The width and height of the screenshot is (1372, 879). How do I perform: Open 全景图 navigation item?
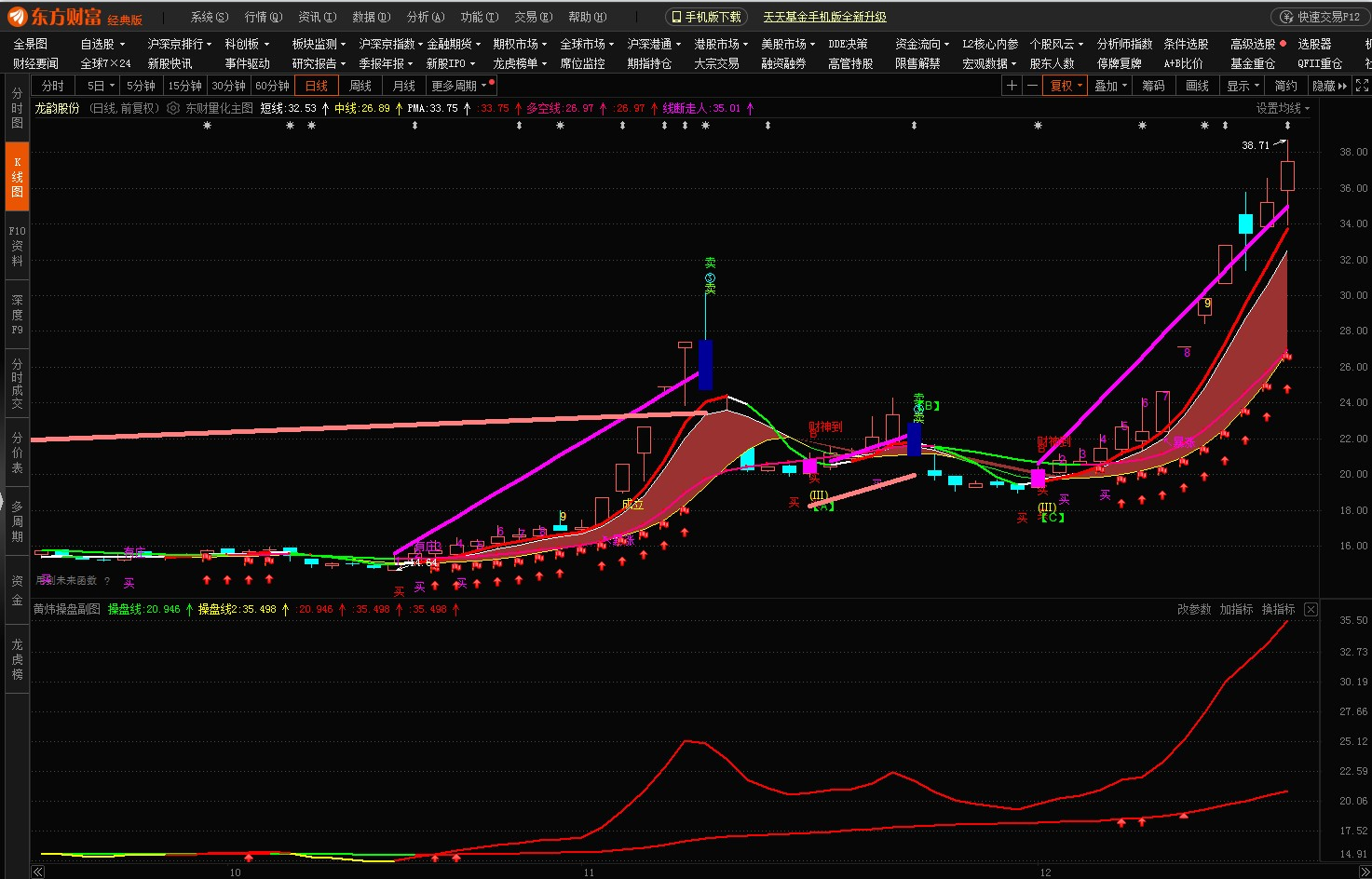click(30, 44)
